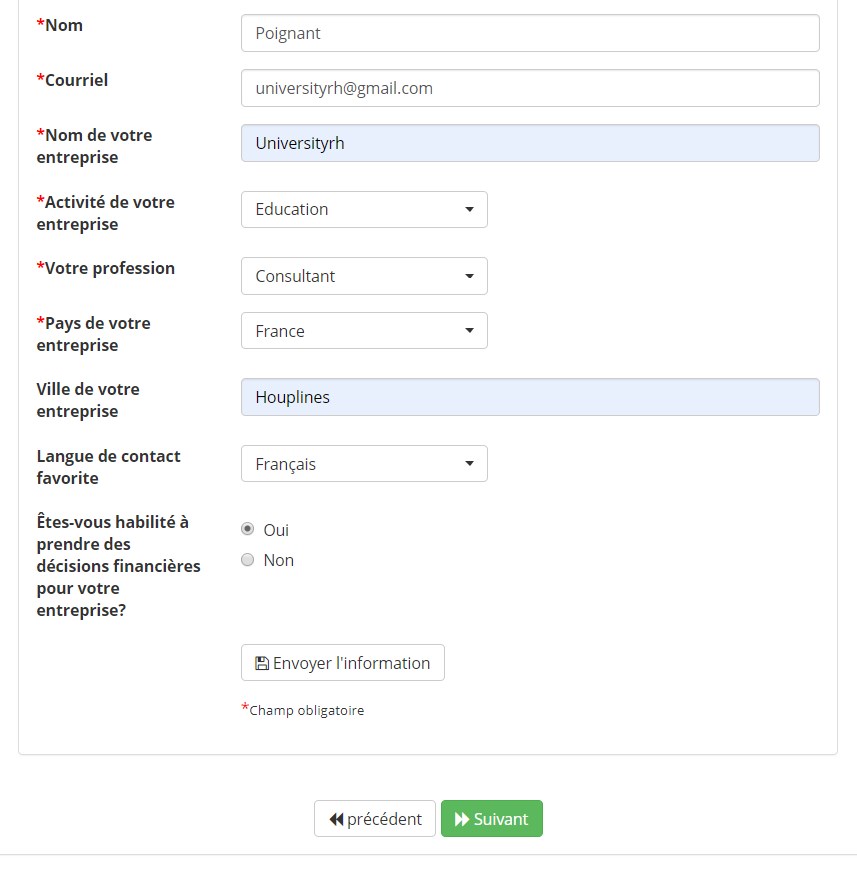
Task: Click the Oui option label
Action: point(276,530)
